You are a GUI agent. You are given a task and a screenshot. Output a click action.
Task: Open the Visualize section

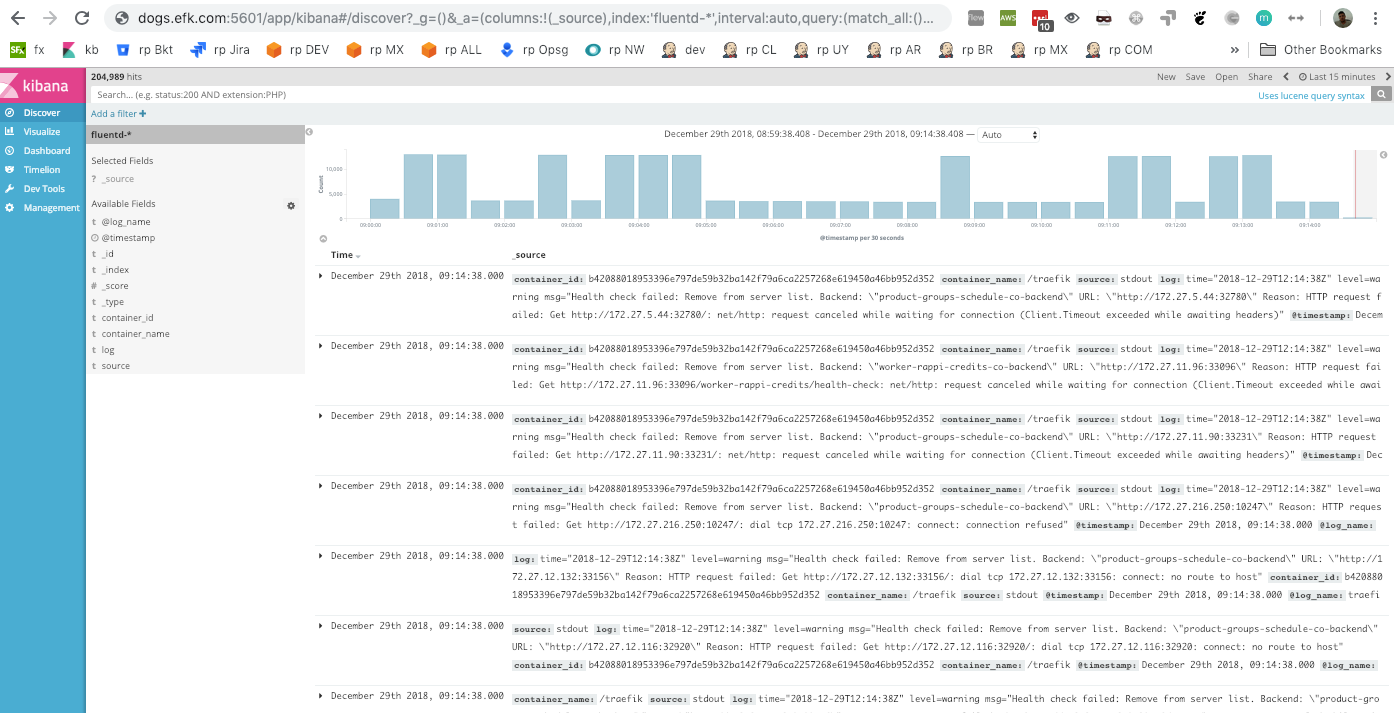tap(42, 132)
